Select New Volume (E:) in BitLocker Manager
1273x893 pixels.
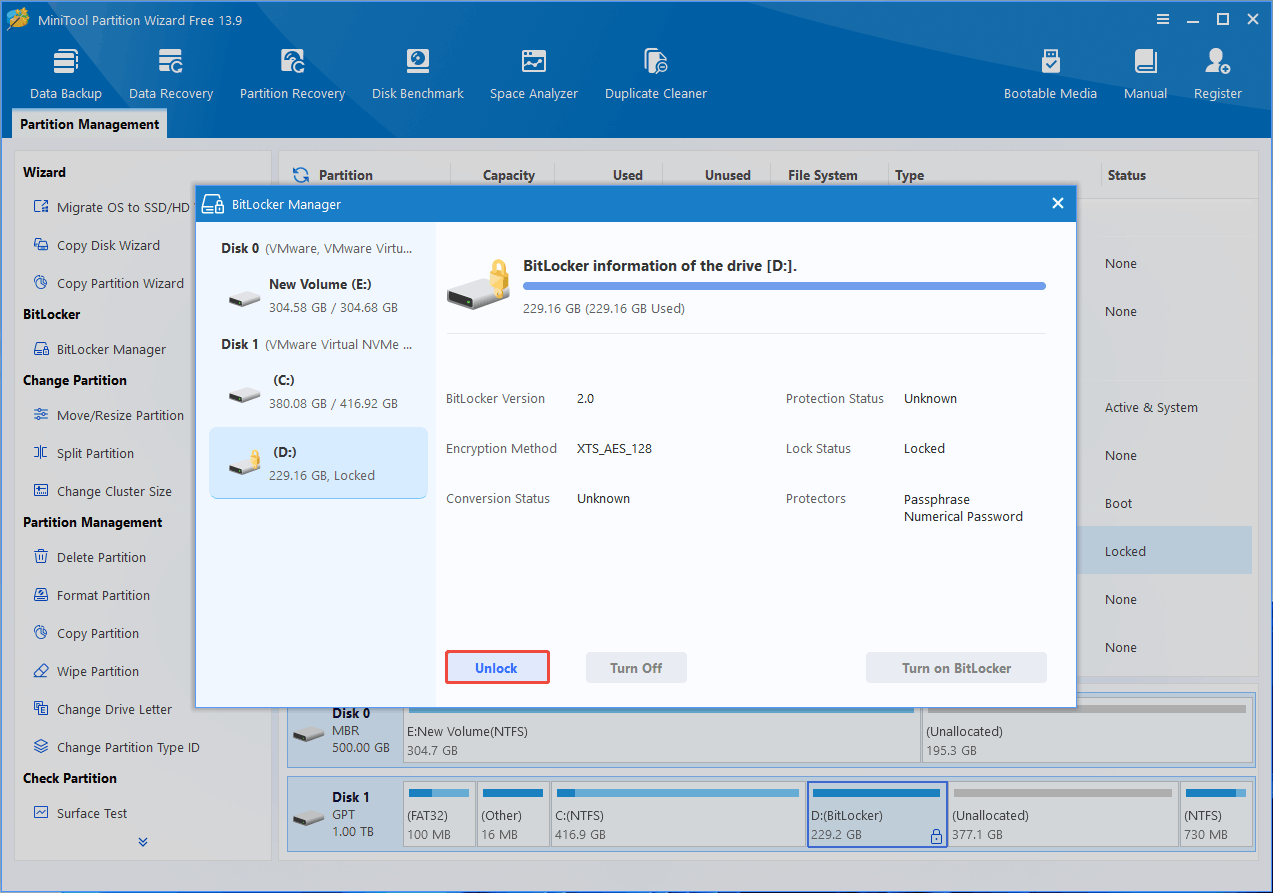[x=318, y=296]
